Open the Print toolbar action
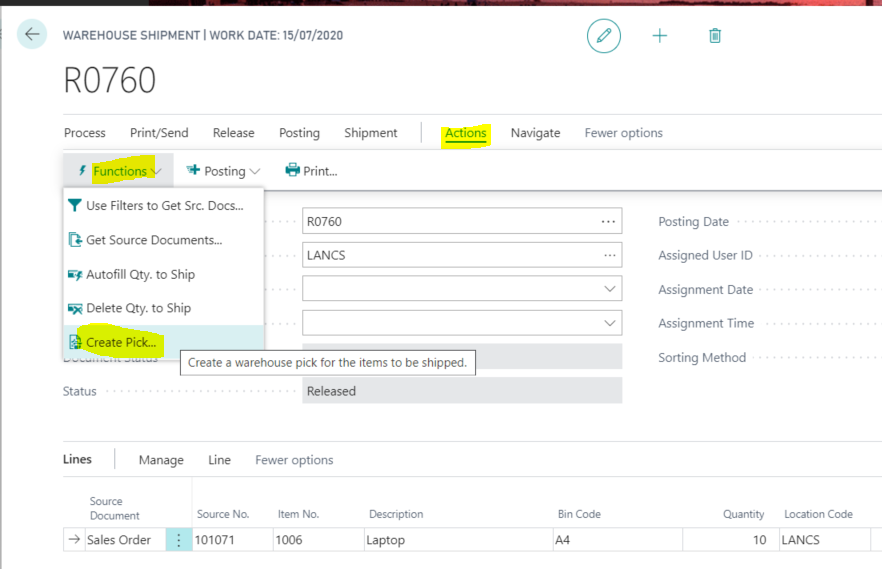This screenshot has width=882, height=569. click(x=311, y=171)
